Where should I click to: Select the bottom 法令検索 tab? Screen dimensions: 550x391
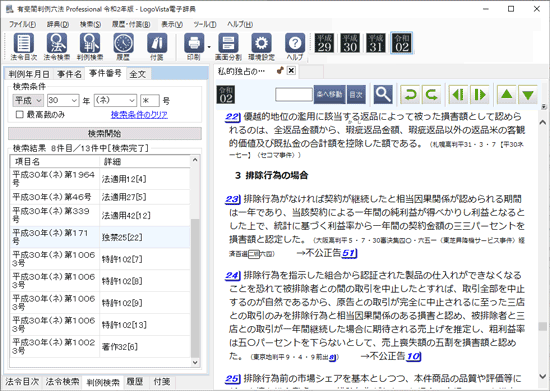62,382
